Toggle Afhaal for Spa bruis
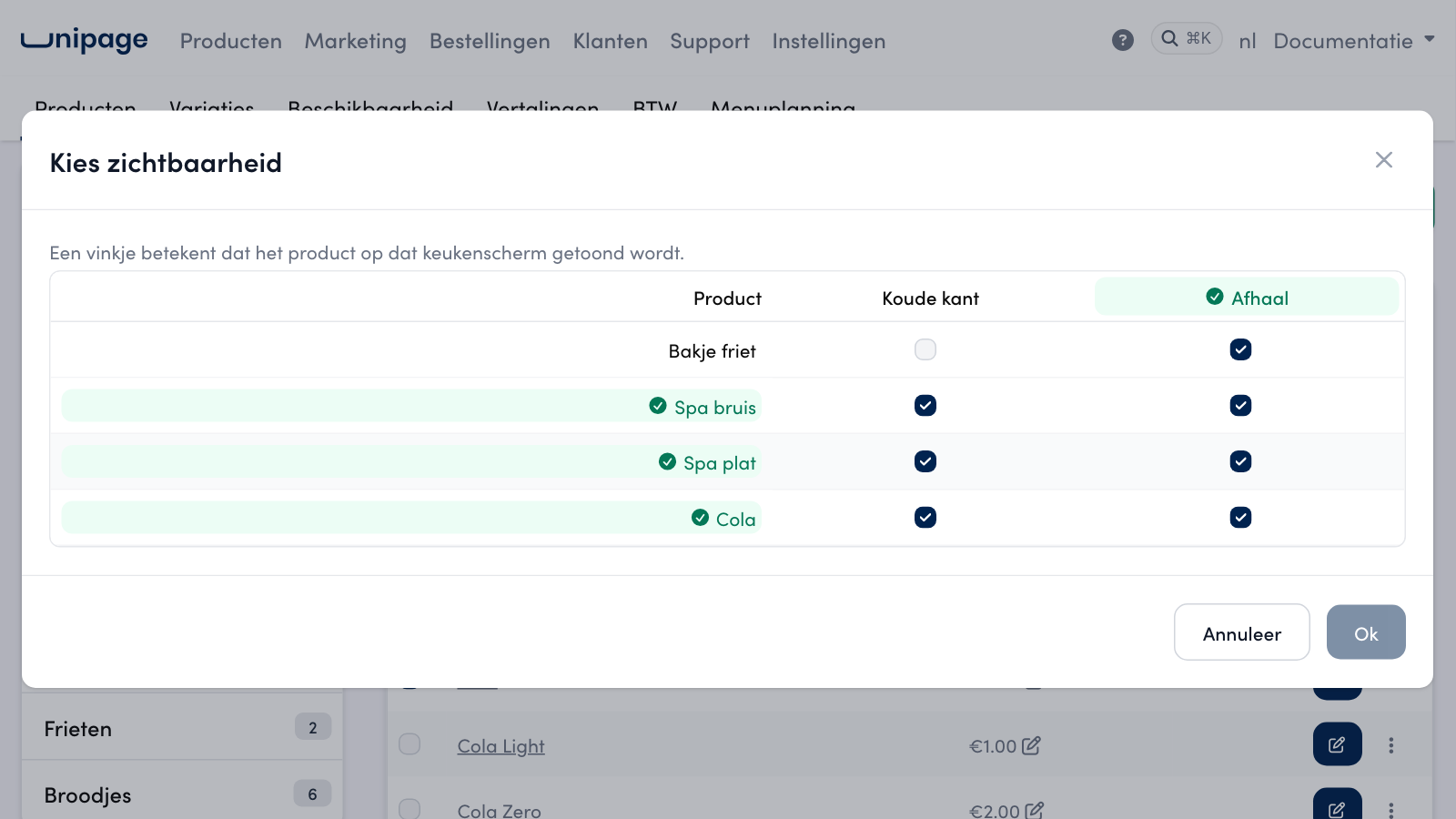 [1240, 406]
